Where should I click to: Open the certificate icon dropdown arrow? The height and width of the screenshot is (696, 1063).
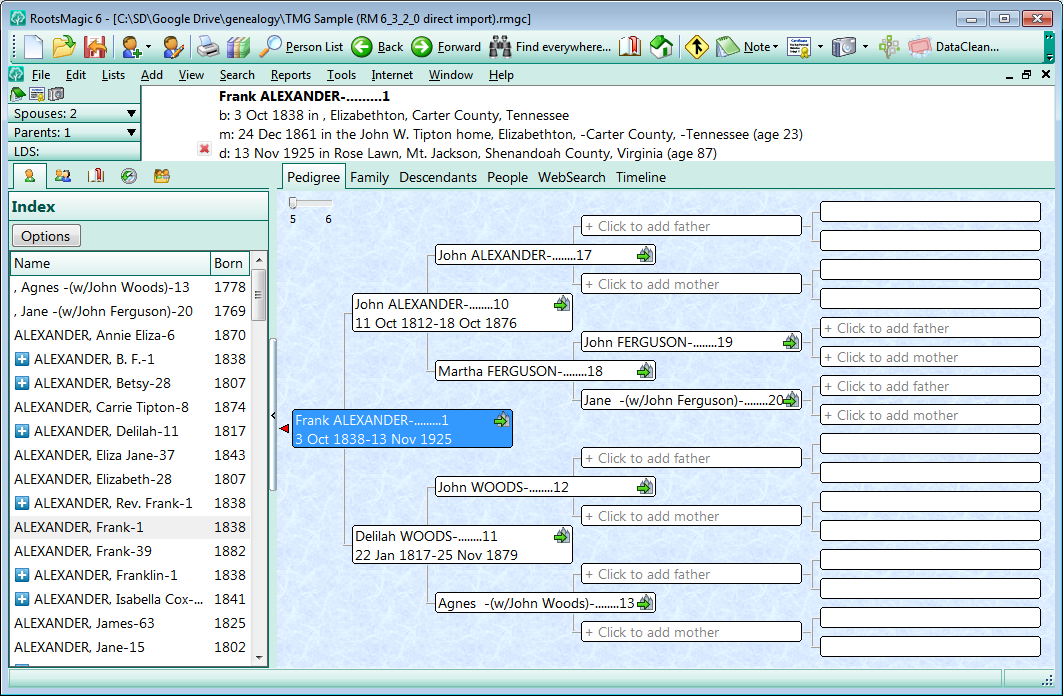(x=820, y=47)
